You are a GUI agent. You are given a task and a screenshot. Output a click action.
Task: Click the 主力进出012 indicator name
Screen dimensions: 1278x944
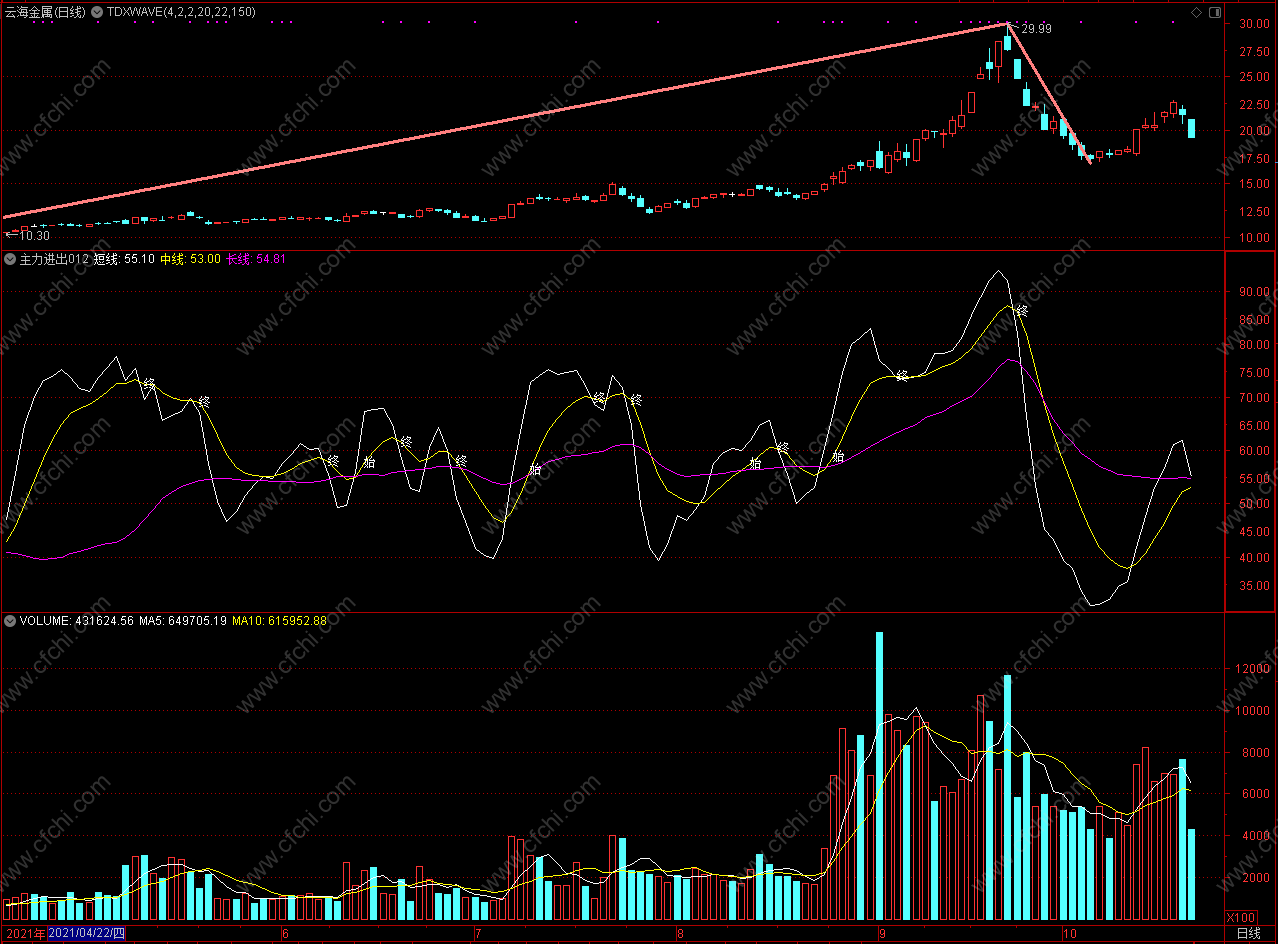tap(54, 259)
